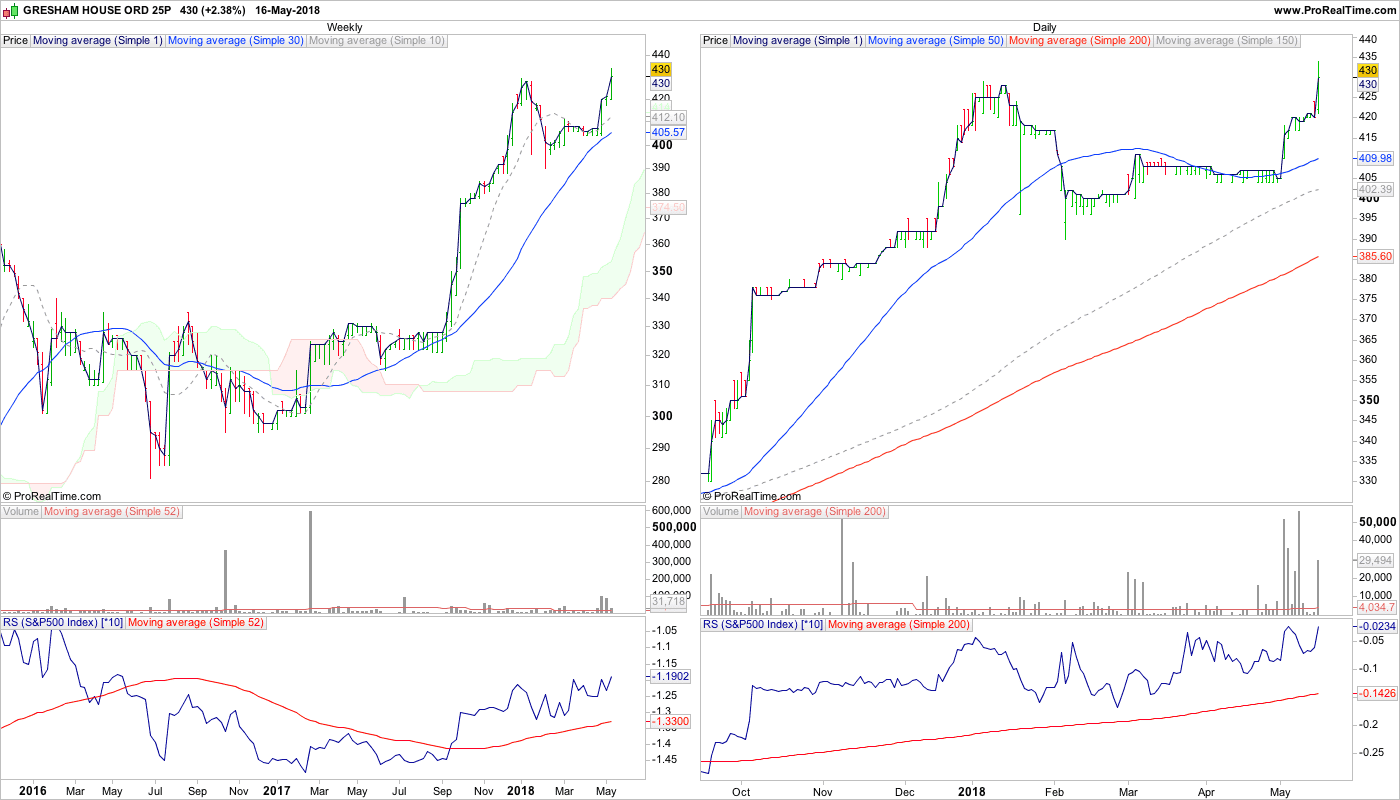Select the Moving average (Simple 150) label
1400x800 pixels.
(x=1226, y=41)
